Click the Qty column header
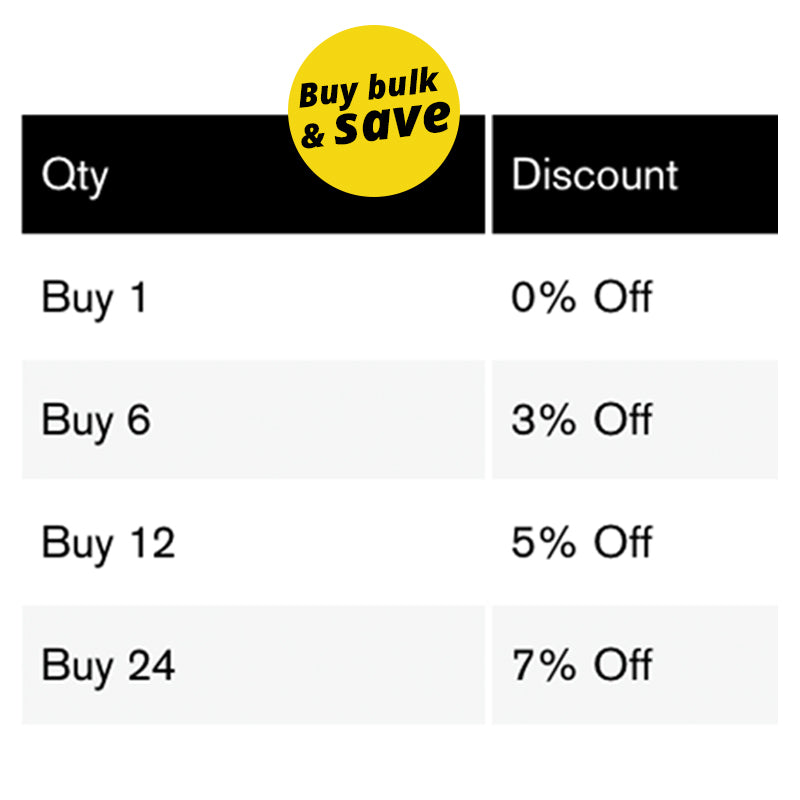Image resolution: width=800 pixels, height=800 pixels. tap(75, 176)
